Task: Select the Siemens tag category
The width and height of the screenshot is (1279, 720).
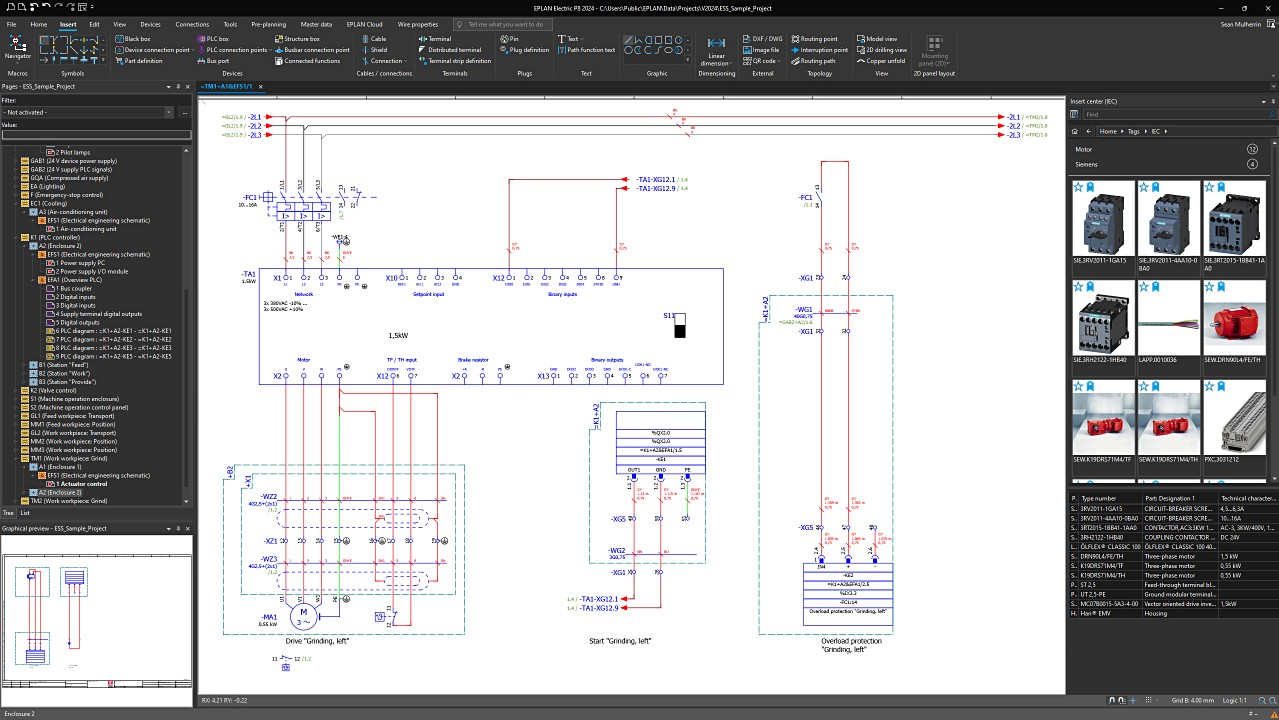Action: pyautogui.click(x=1086, y=164)
